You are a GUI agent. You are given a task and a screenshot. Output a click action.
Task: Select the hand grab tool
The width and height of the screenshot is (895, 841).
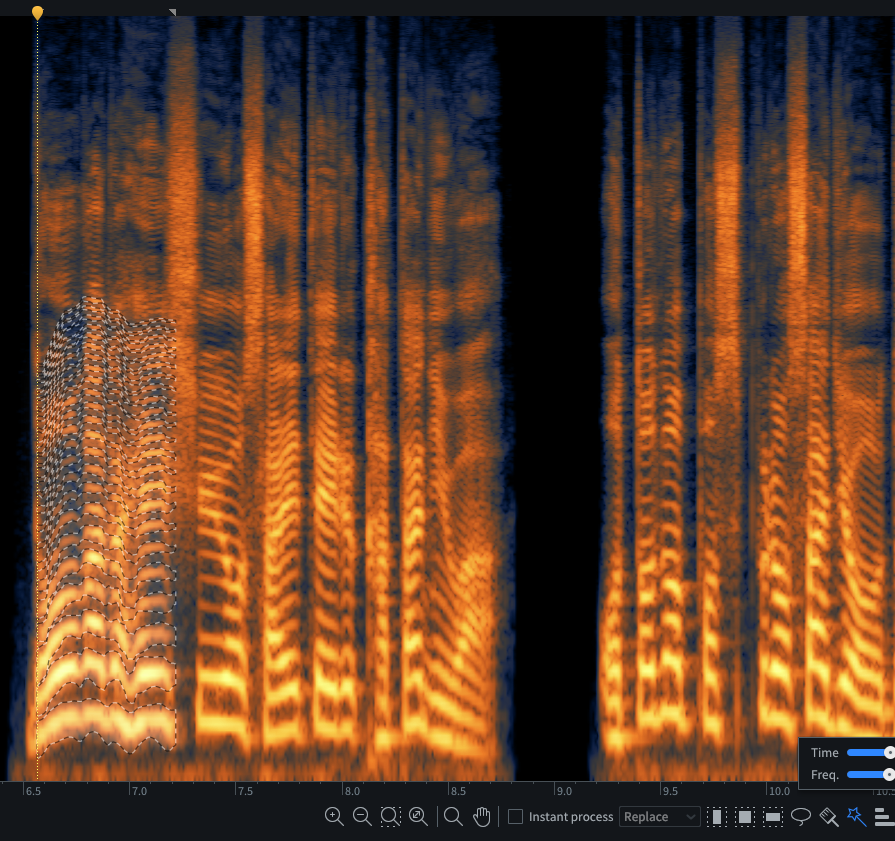click(482, 817)
